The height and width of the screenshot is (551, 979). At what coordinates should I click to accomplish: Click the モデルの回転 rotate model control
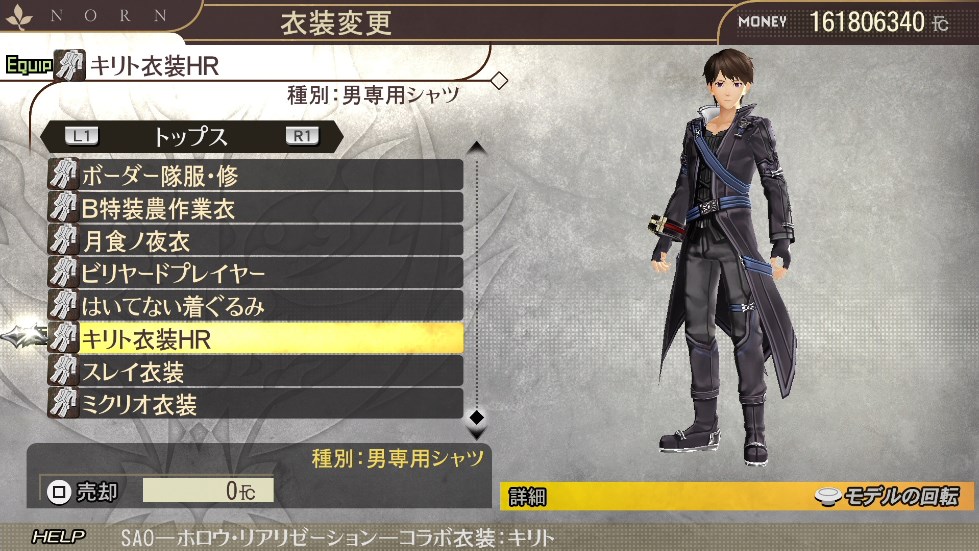(887, 497)
